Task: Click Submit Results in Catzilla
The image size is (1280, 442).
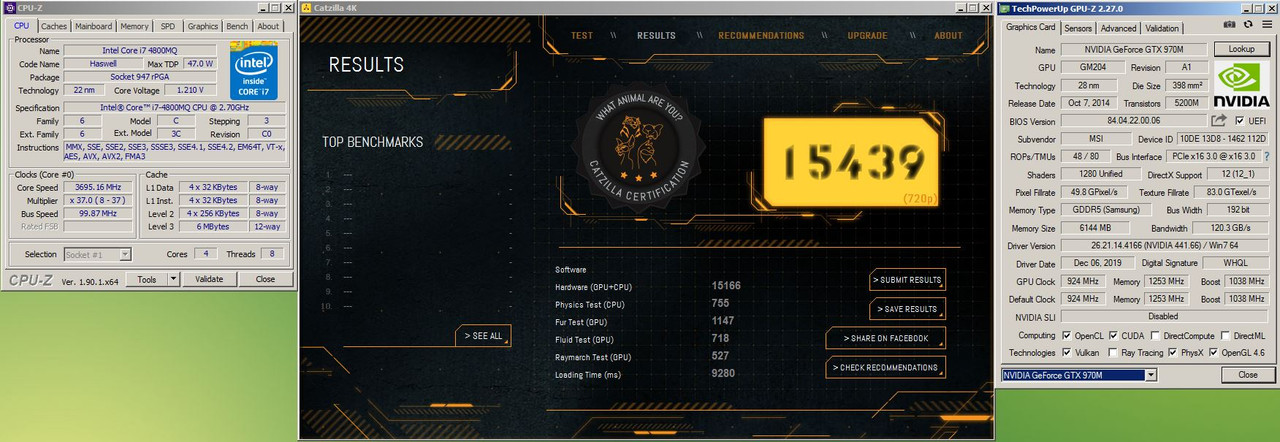Action: click(x=907, y=280)
